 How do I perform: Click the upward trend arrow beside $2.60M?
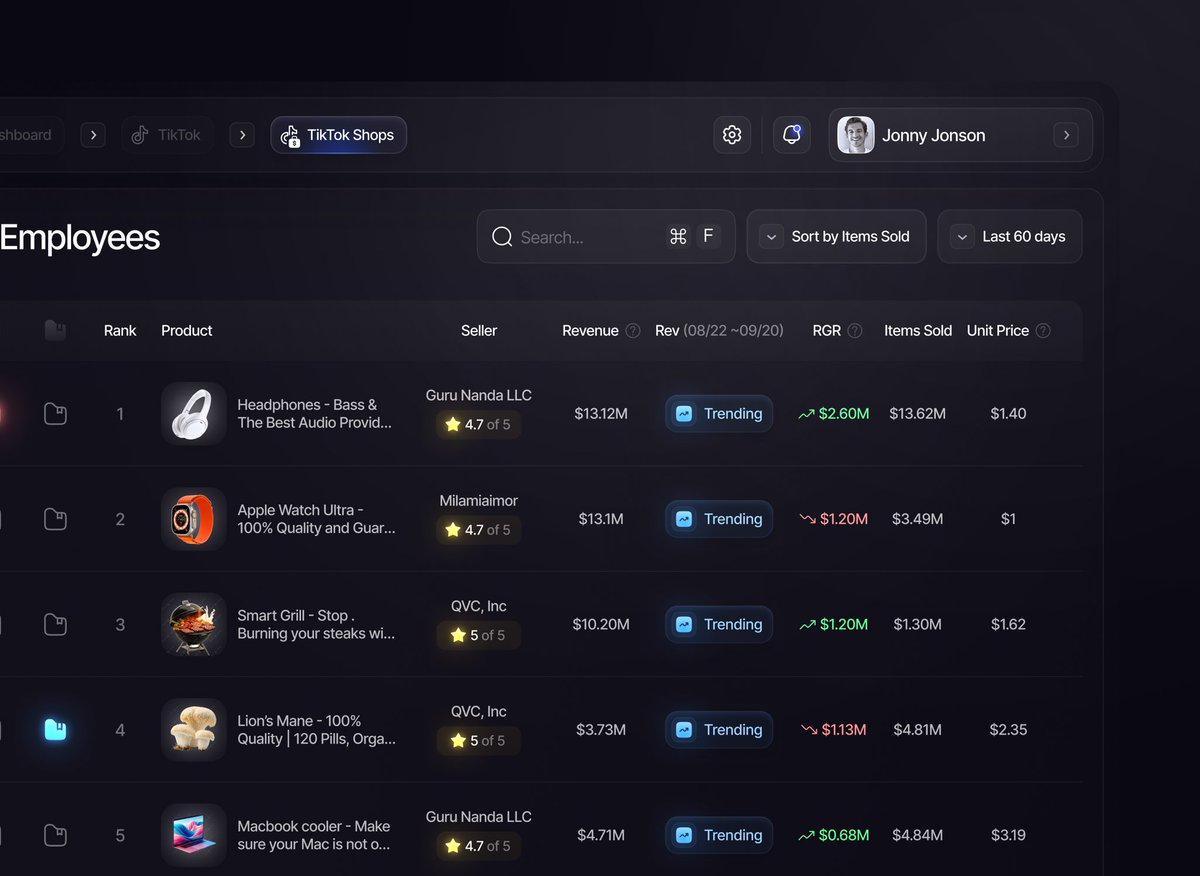click(x=806, y=414)
